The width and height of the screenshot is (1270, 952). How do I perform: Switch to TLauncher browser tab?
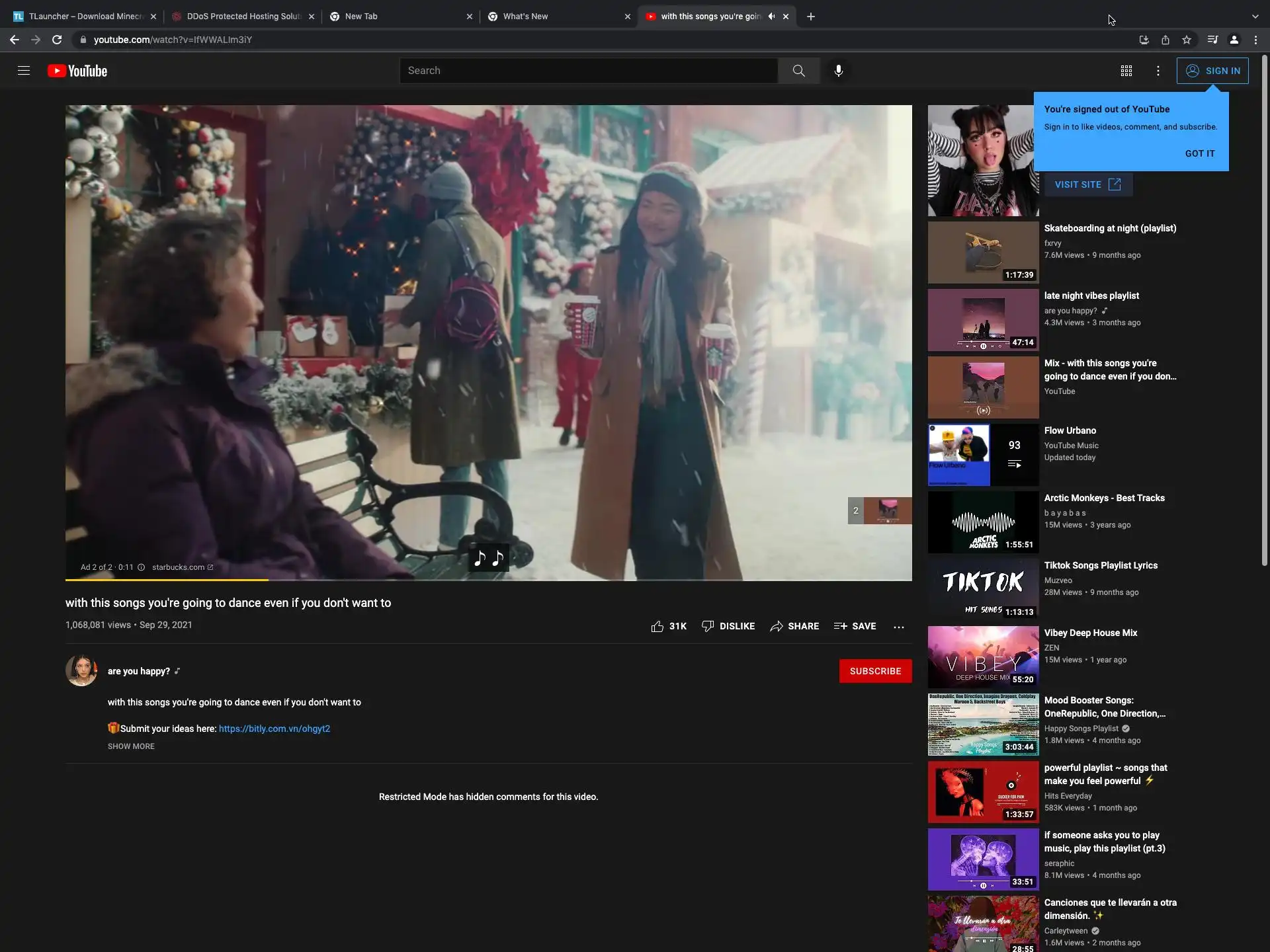[86, 17]
